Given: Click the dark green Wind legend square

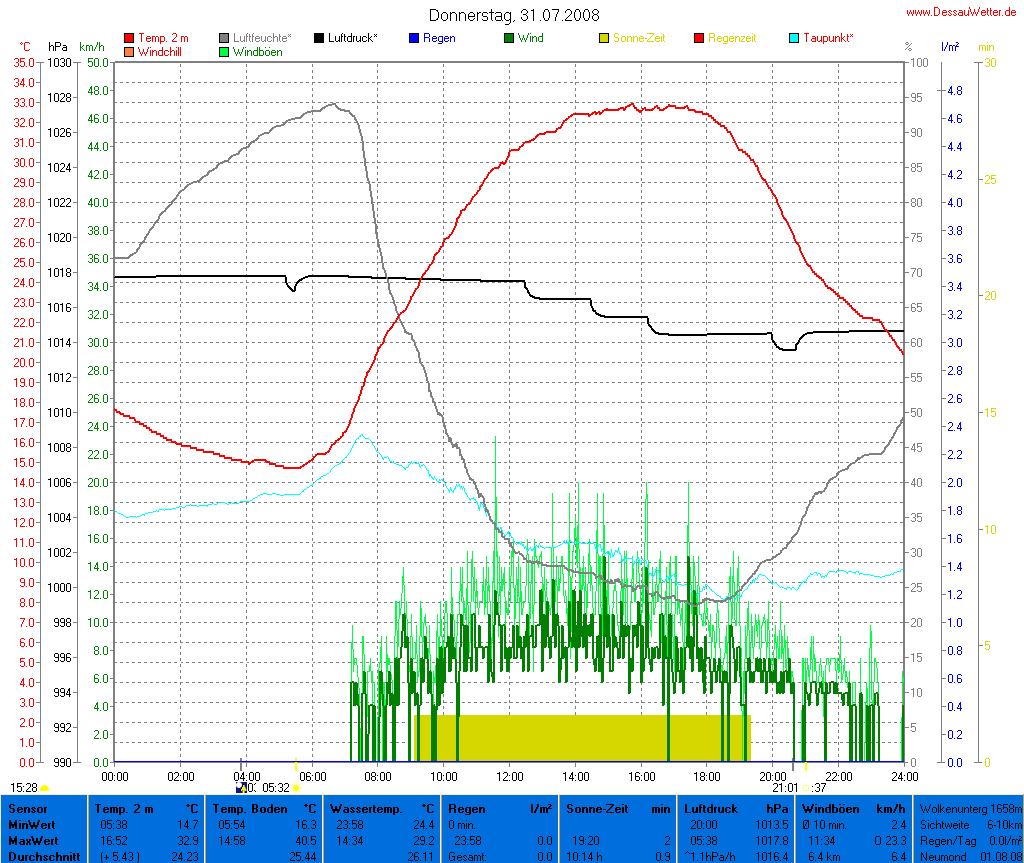Looking at the screenshot, I should [510, 38].
